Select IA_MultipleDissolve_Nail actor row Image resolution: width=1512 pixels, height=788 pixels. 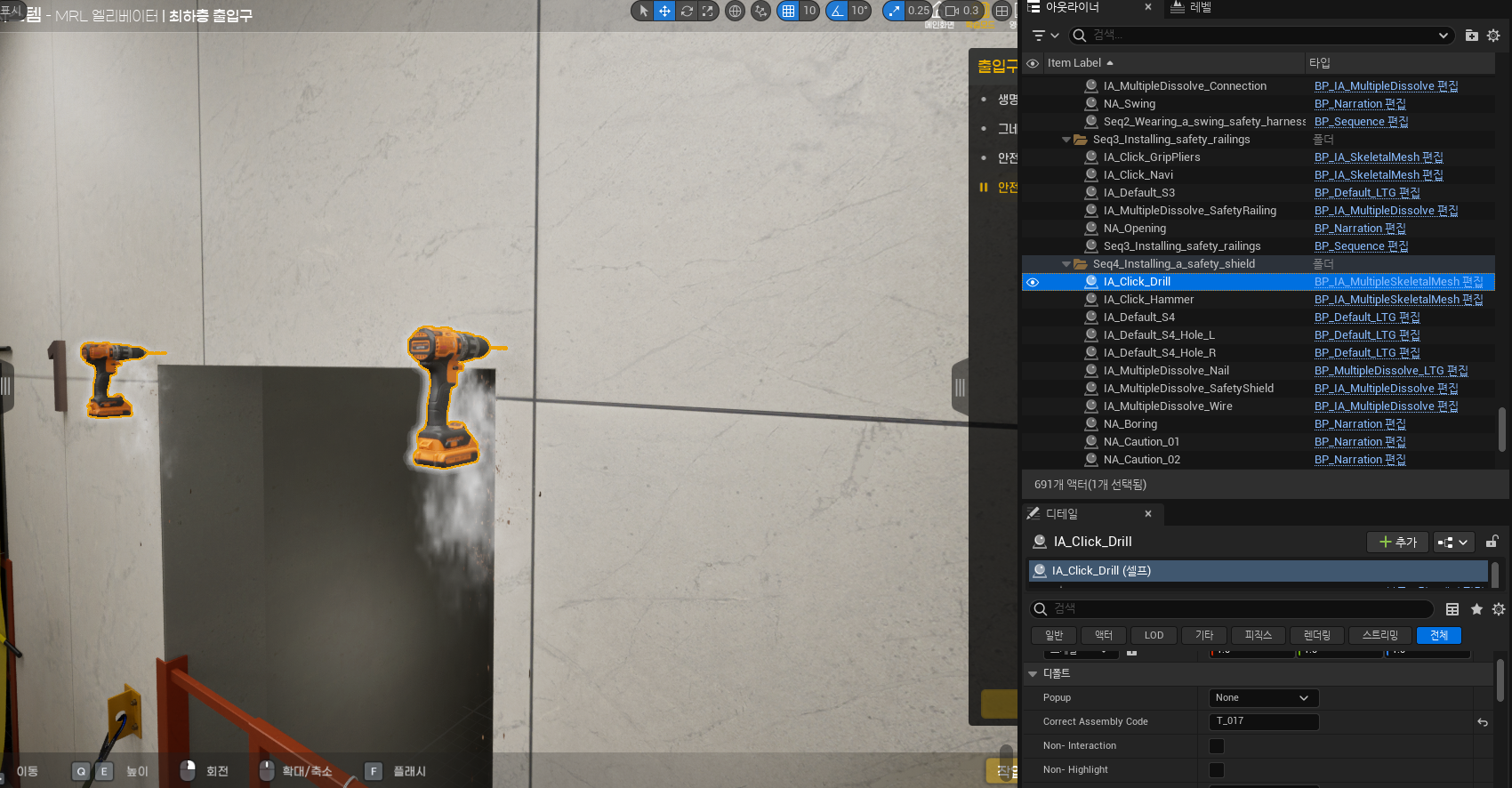click(1166, 371)
